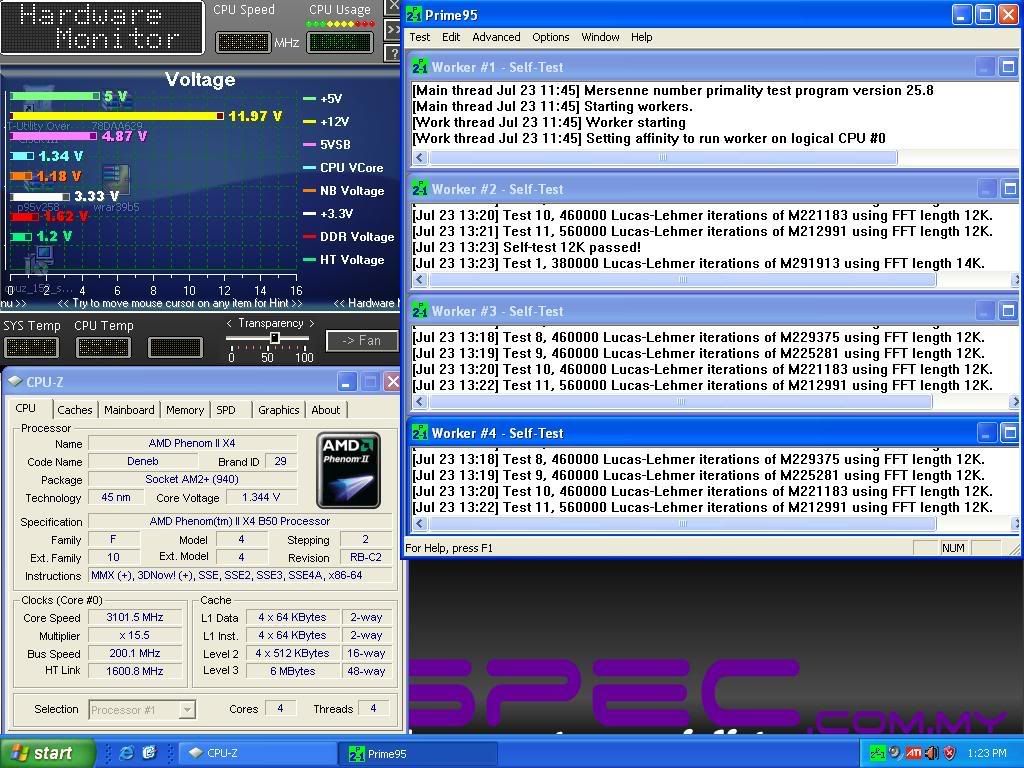
Task: Click the Transparency slider handle
Action: pyautogui.click(x=274, y=339)
